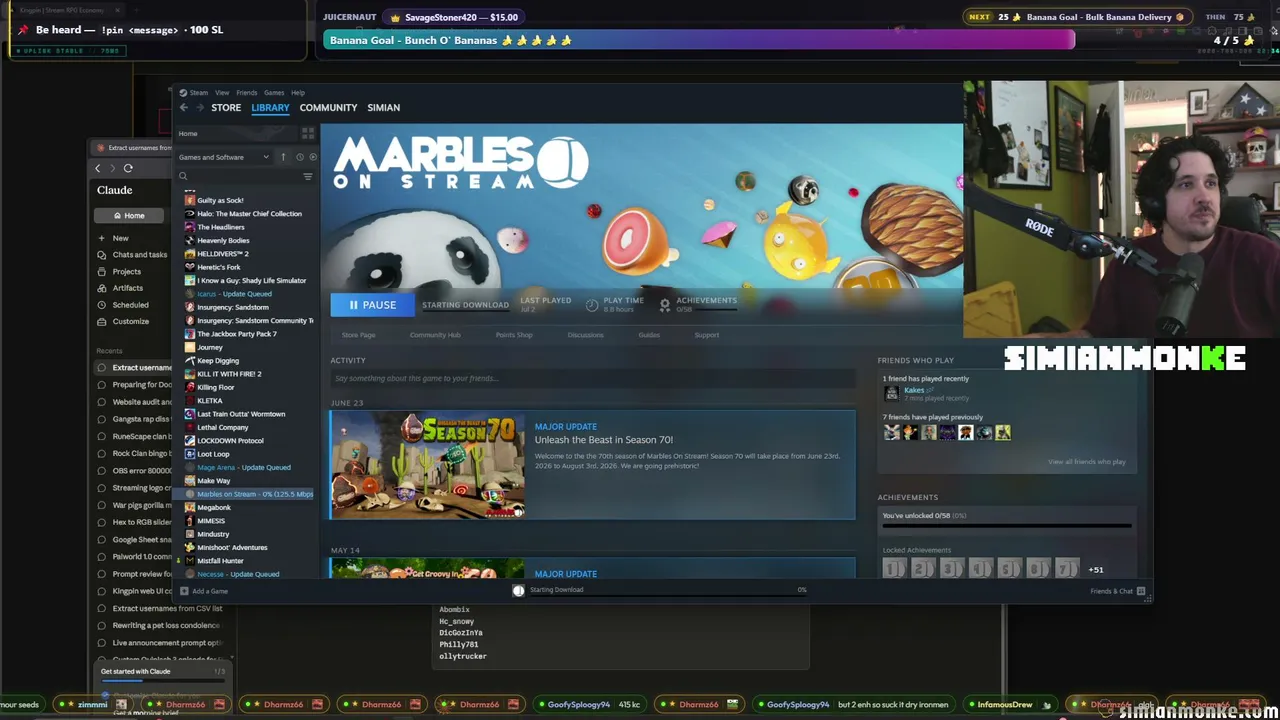This screenshot has width=1280, height=720.
Task: Select the LIBRARY tab
Action: click(270, 107)
